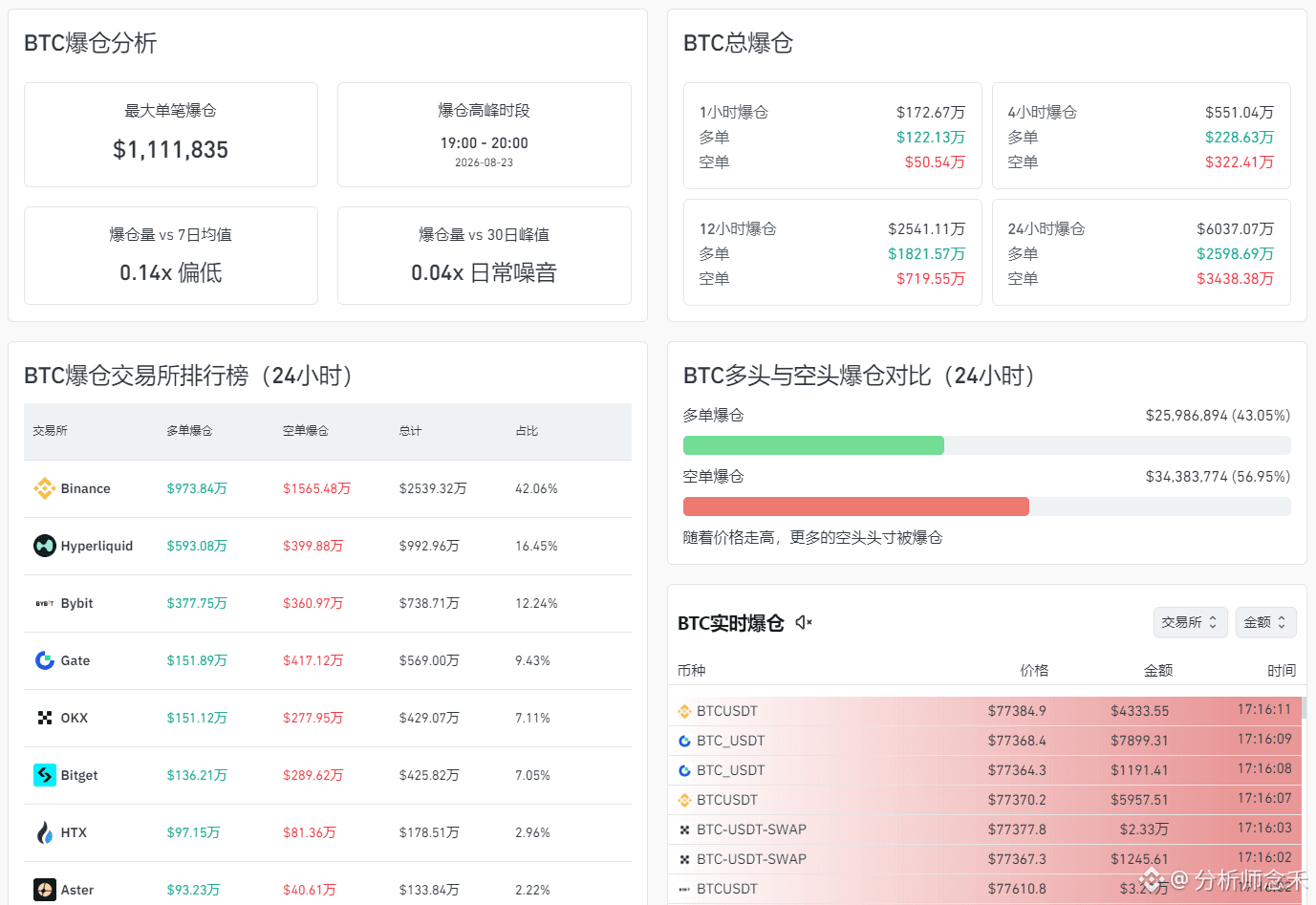The image size is (1316, 905).
Task: Click the 最大单笔爆仓 $1,111,835 card
Action: coord(171,135)
